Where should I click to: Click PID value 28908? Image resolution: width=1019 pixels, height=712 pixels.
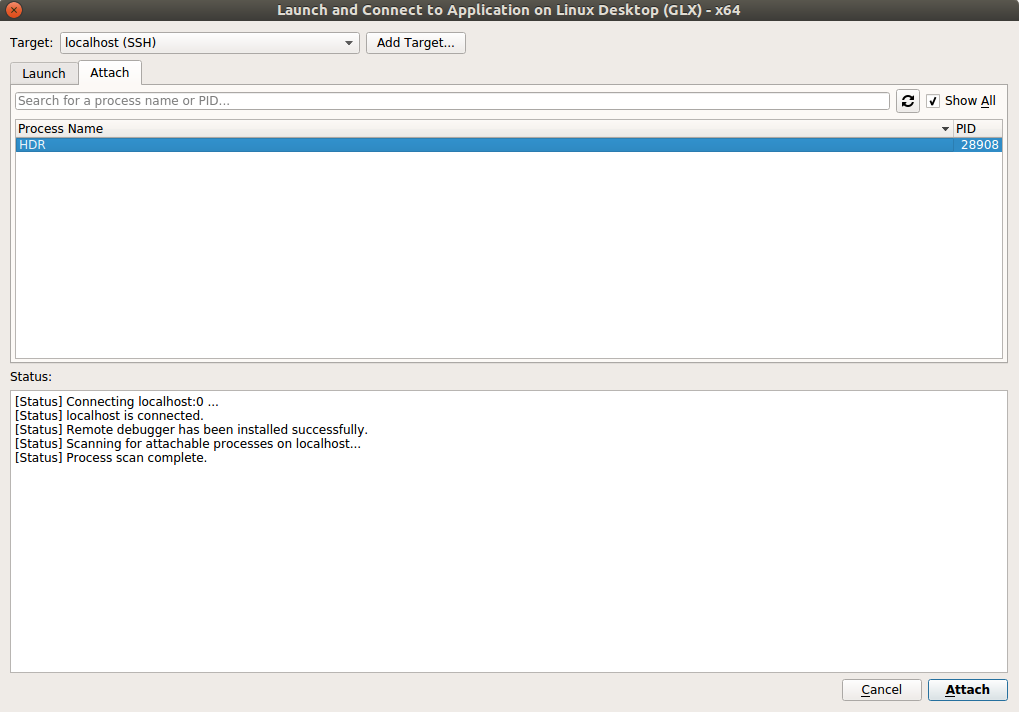[x=979, y=145]
